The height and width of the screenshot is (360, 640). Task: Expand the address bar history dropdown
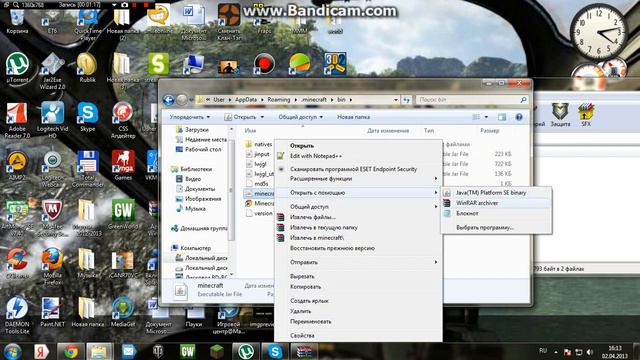pos(396,100)
